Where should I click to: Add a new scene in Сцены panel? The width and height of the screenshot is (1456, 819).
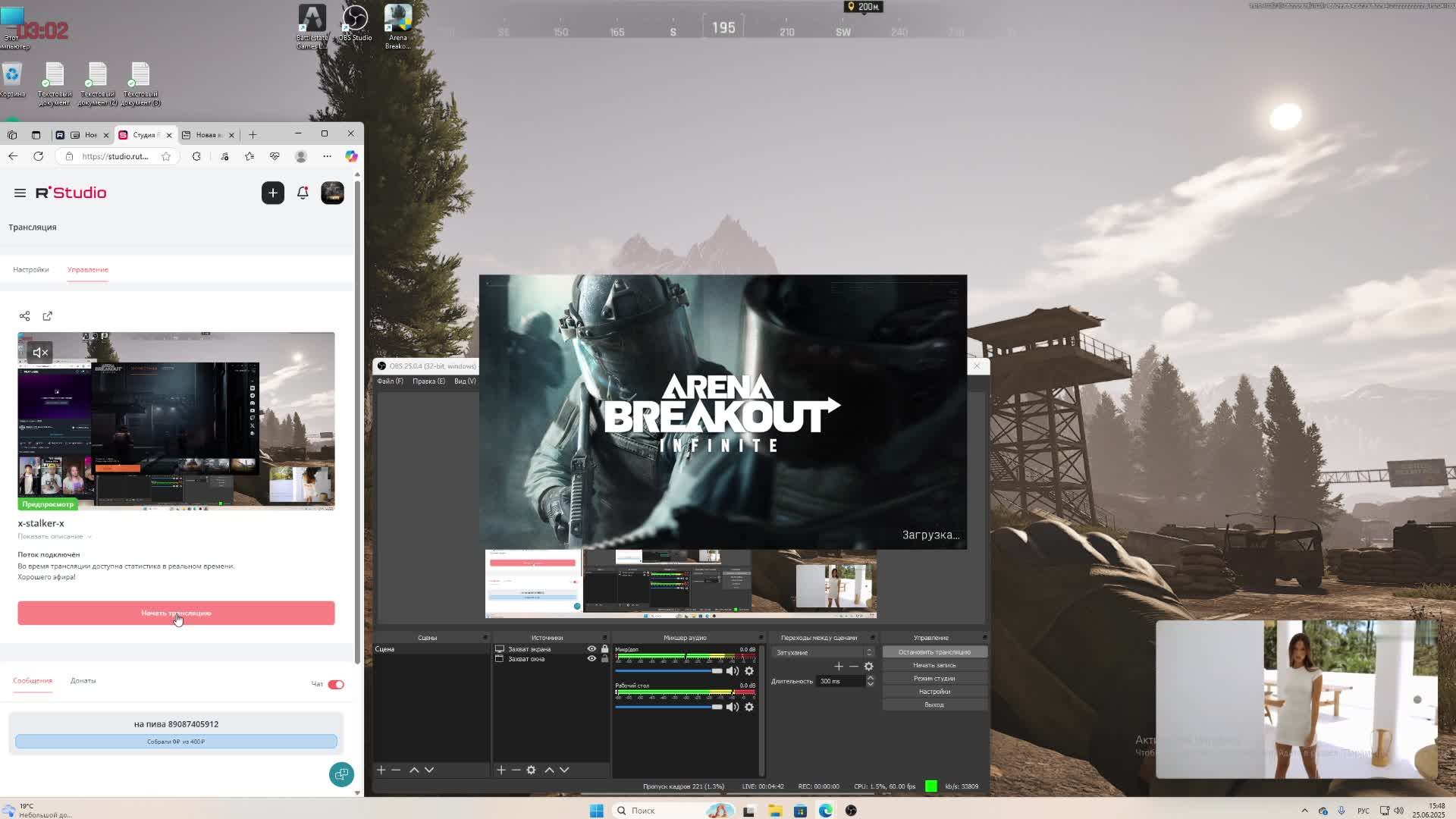coord(381,770)
